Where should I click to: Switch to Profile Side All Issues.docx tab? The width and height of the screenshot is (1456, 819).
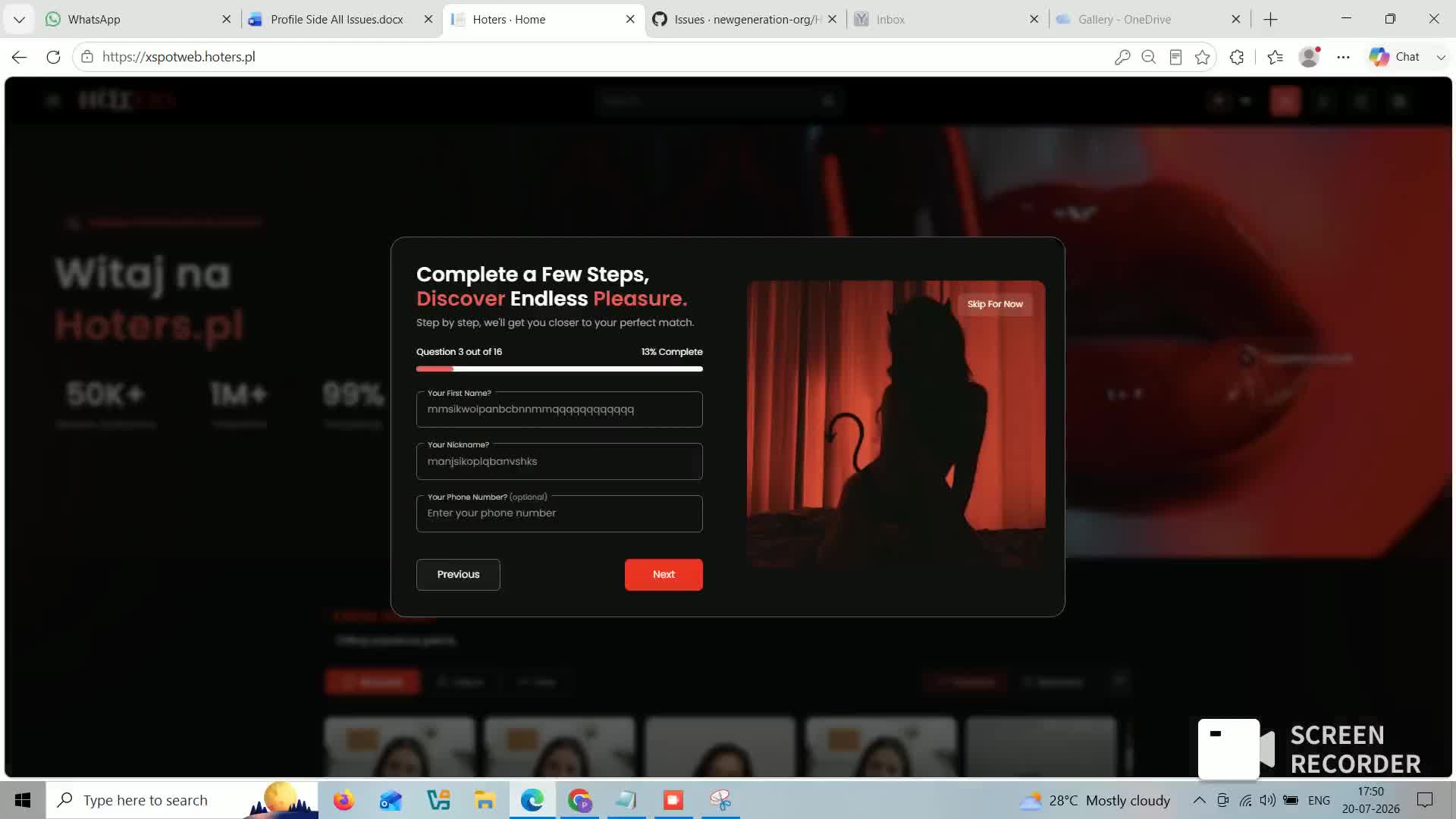pos(341,19)
